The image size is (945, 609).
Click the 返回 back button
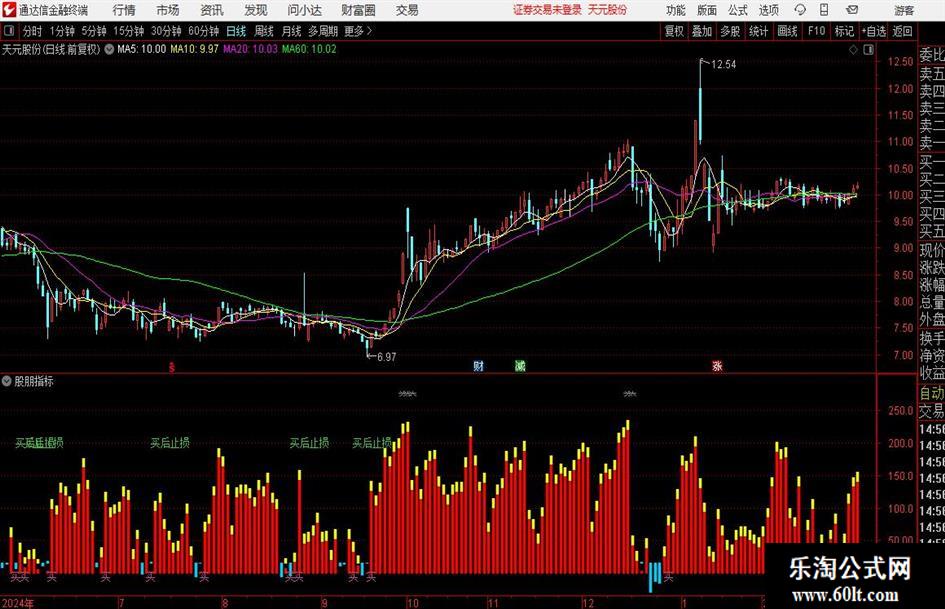[902, 31]
